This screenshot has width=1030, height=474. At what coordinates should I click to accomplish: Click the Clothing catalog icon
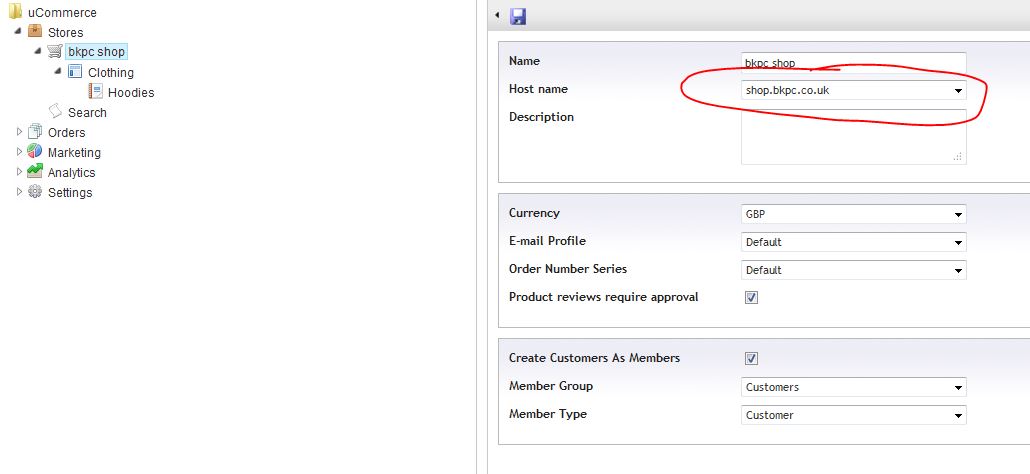click(75, 72)
